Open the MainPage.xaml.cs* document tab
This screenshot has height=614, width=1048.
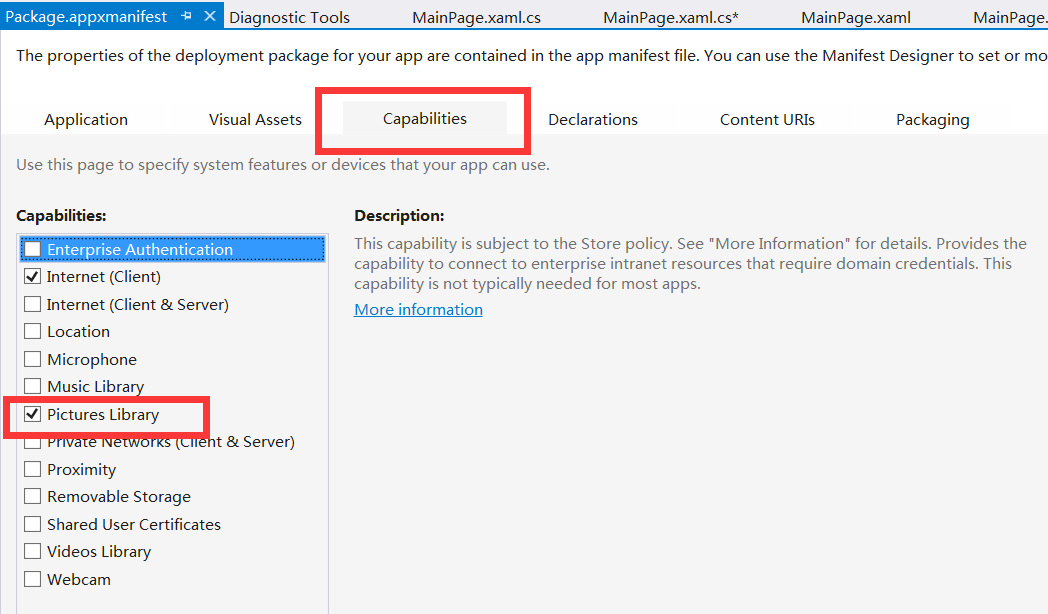click(671, 17)
